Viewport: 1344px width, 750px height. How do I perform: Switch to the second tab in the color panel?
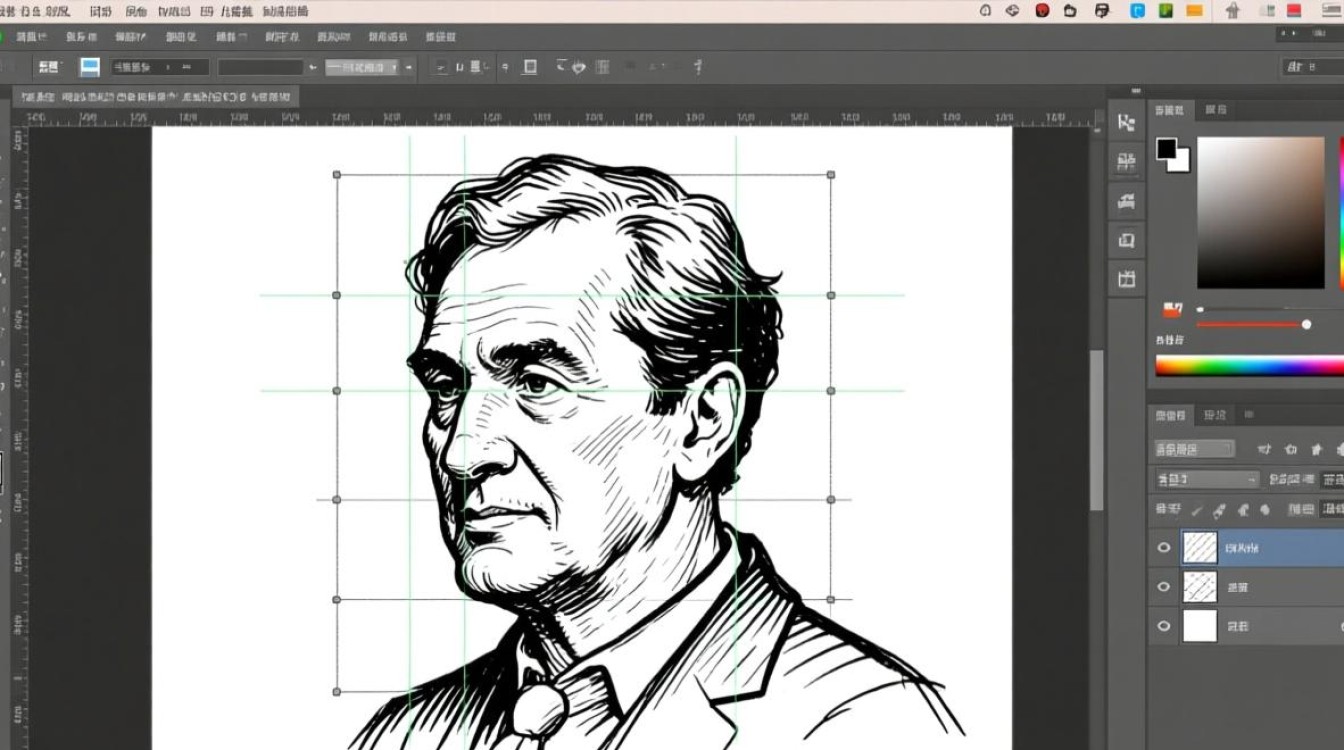(x=1216, y=110)
